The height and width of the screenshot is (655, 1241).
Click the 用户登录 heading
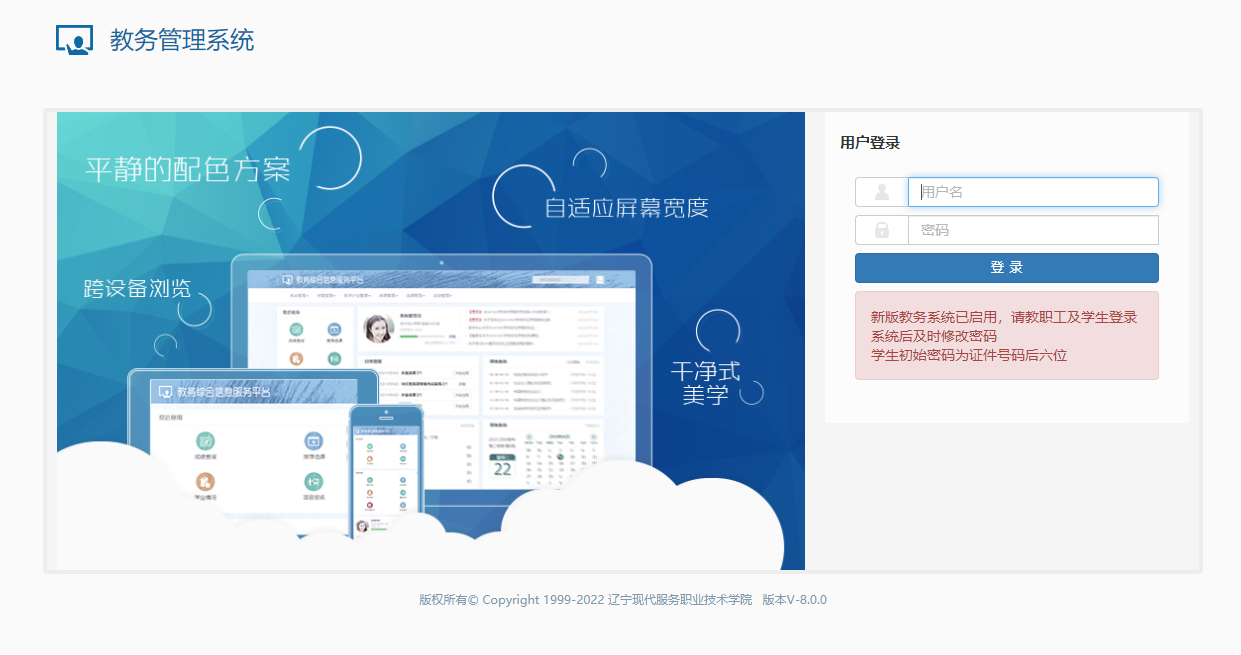click(x=870, y=143)
